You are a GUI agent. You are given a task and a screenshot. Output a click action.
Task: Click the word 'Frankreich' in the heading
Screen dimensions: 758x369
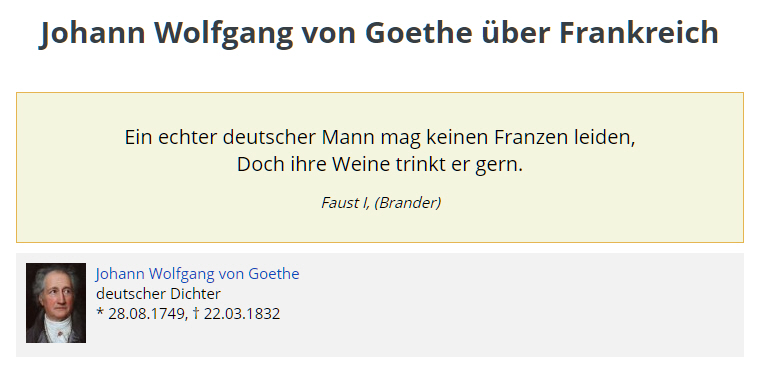point(639,33)
